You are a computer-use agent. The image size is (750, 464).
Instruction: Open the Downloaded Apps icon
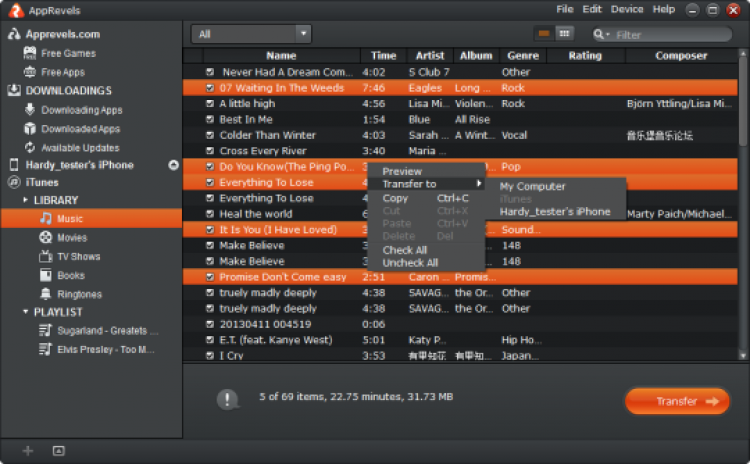pyautogui.click(x=30, y=129)
